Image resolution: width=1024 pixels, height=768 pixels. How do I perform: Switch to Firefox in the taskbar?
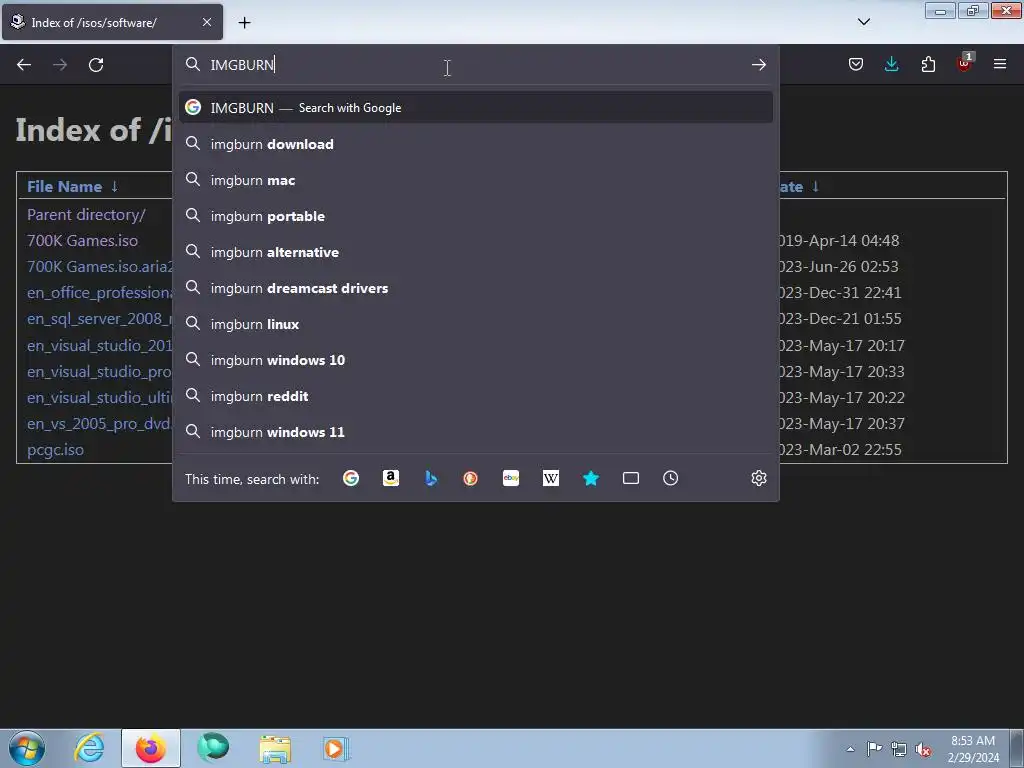pyautogui.click(x=151, y=748)
